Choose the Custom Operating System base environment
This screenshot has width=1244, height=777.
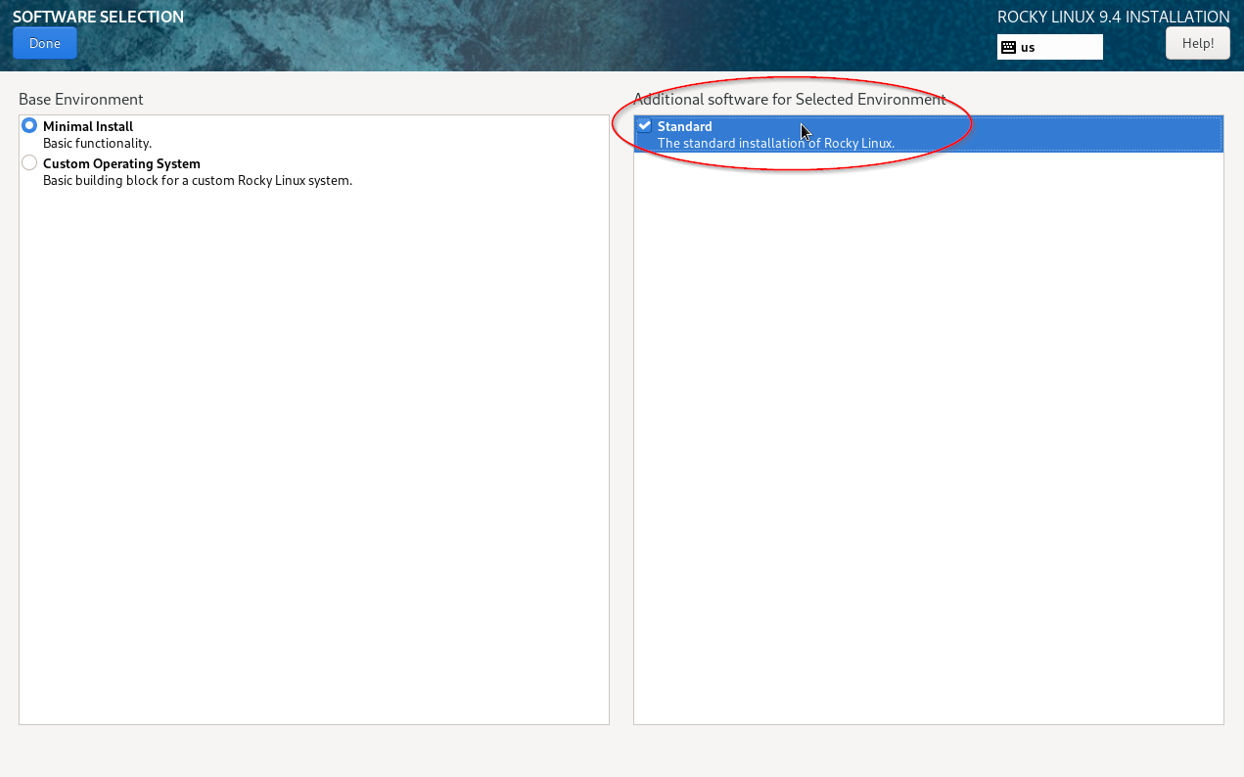29,162
